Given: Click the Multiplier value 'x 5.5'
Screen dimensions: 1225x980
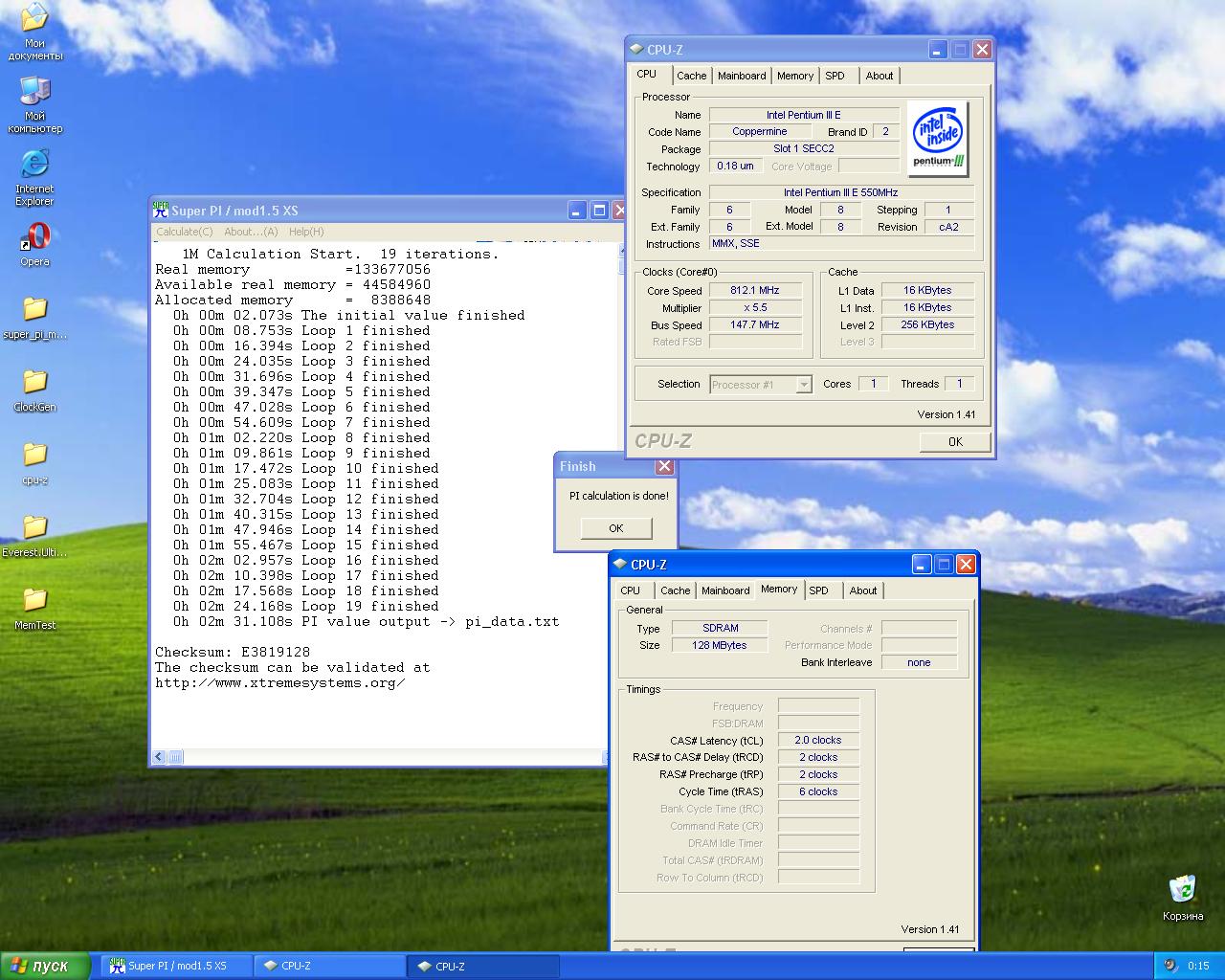Looking at the screenshot, I should (x=755, y=308).
